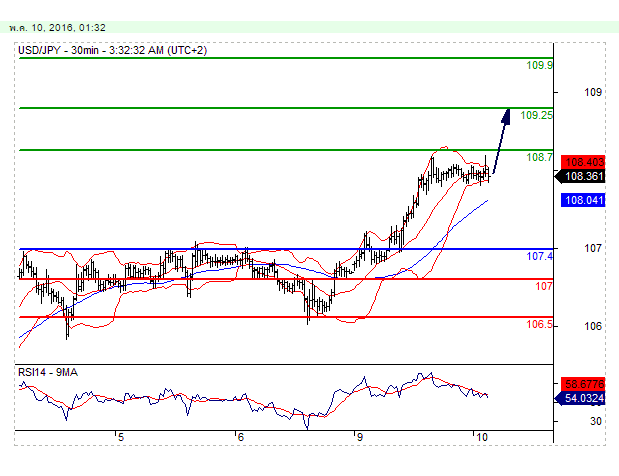Click the 106 price axis label

[x=593, y=326]
